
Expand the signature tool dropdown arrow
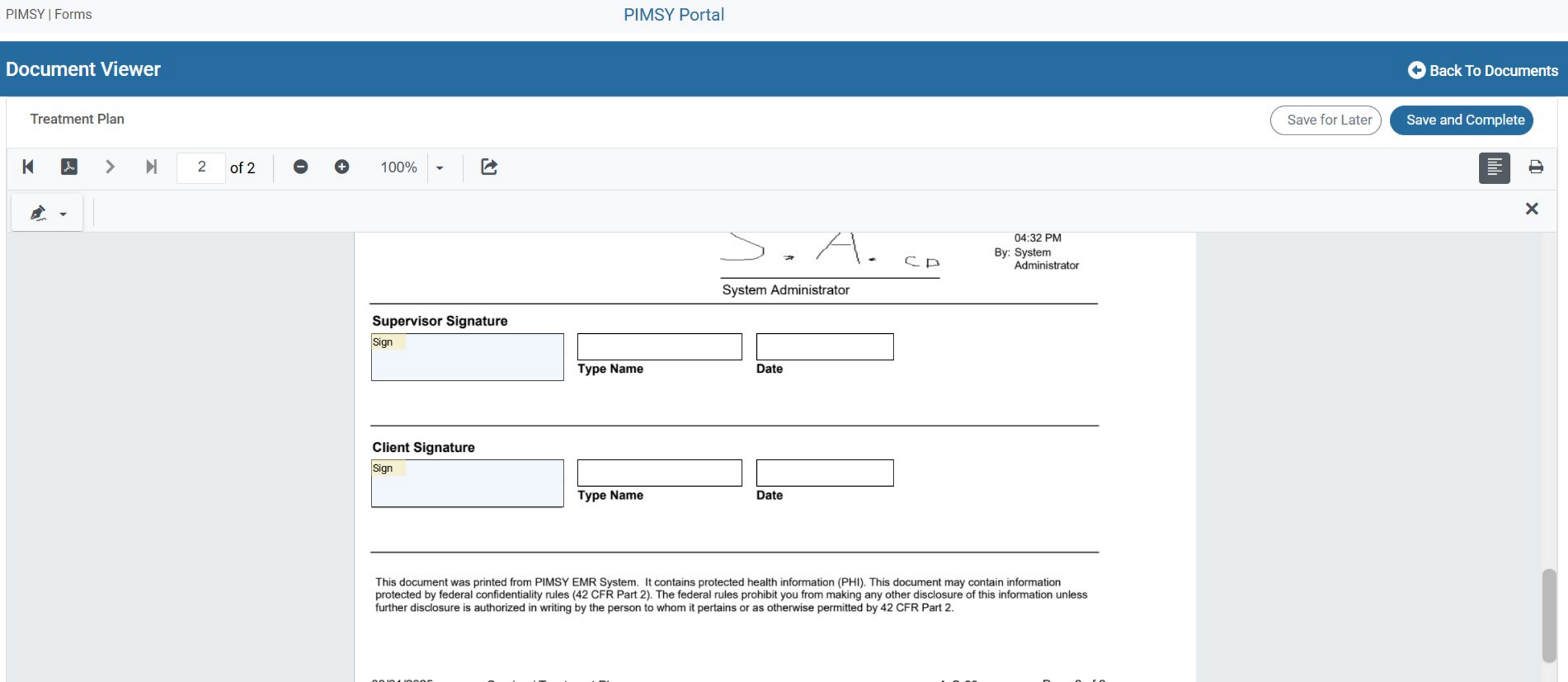63,213
